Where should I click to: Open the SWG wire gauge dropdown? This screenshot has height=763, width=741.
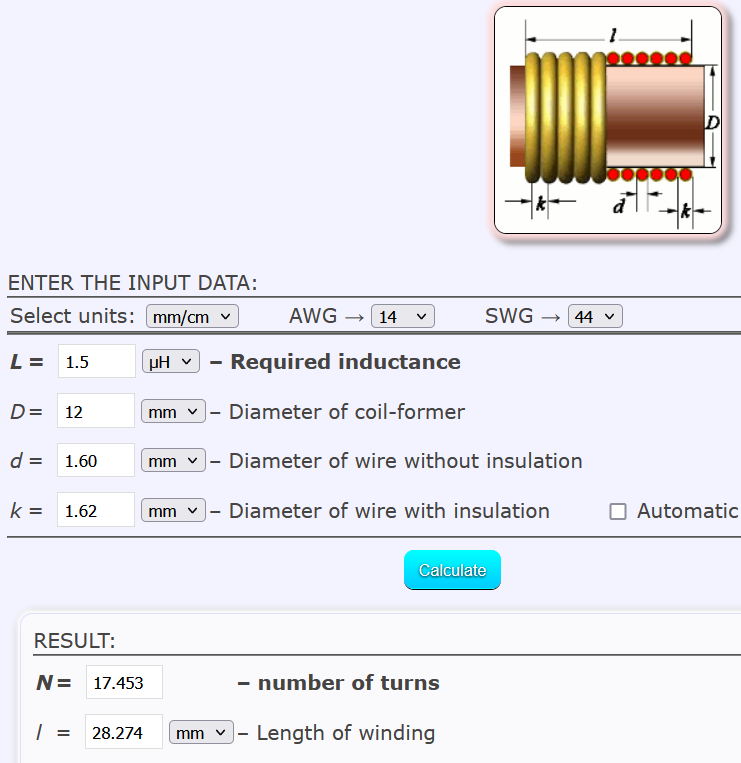point(595,316)
